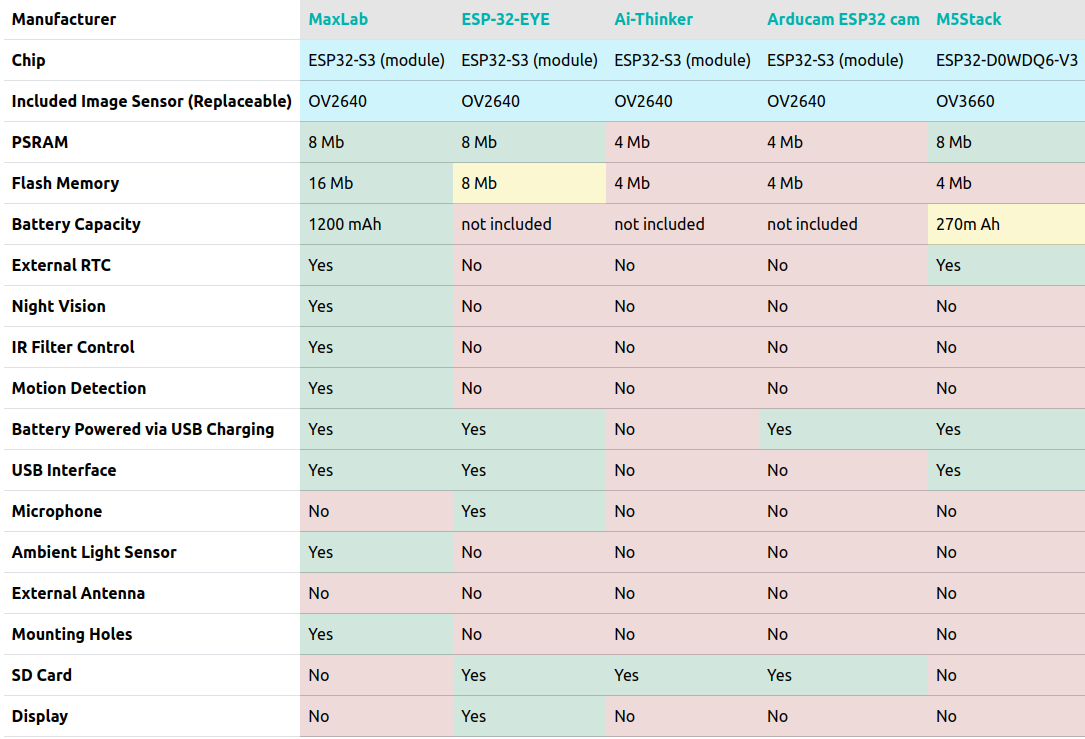
Task: Click the Battery Powered via USB Charging label
Action: tap(143, 429)
